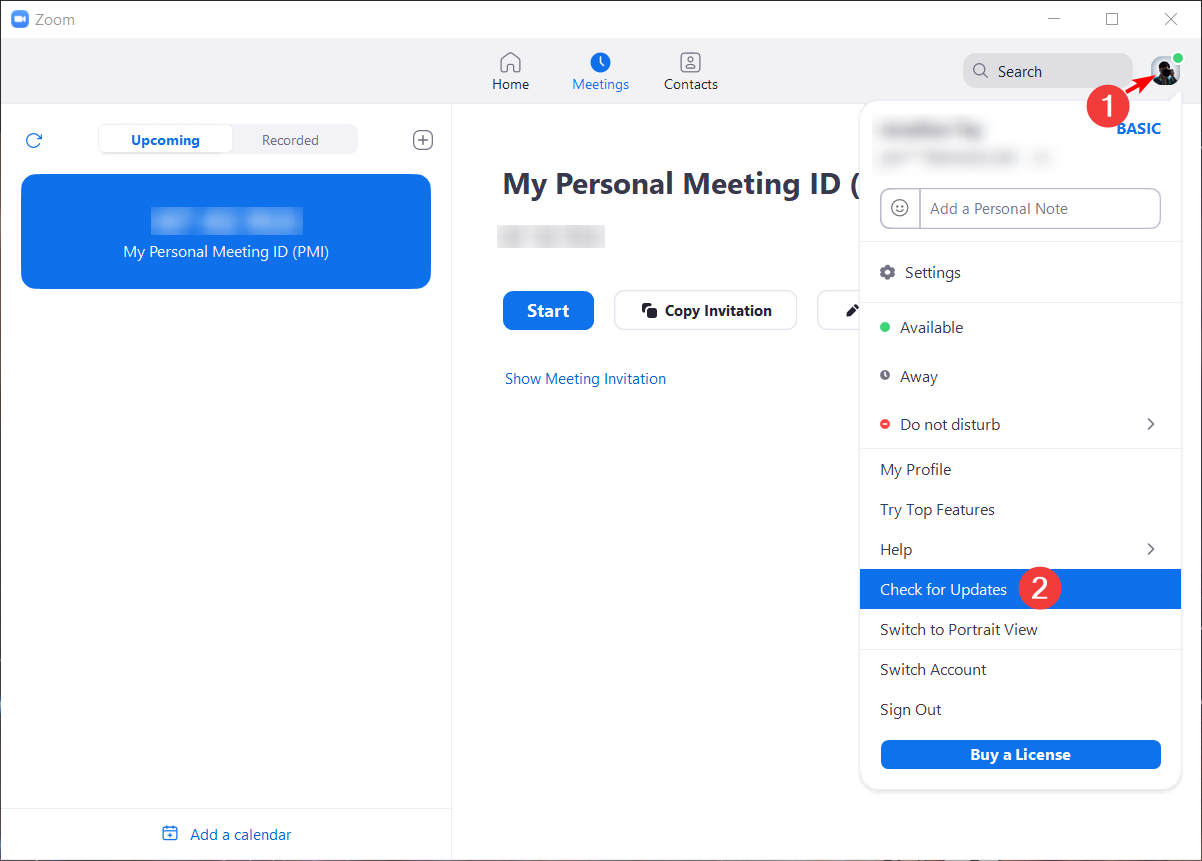Choose Switch Account
The width and height of the screenshot is (1202, 861).
pyautogui.click(x=1020, y=669)
